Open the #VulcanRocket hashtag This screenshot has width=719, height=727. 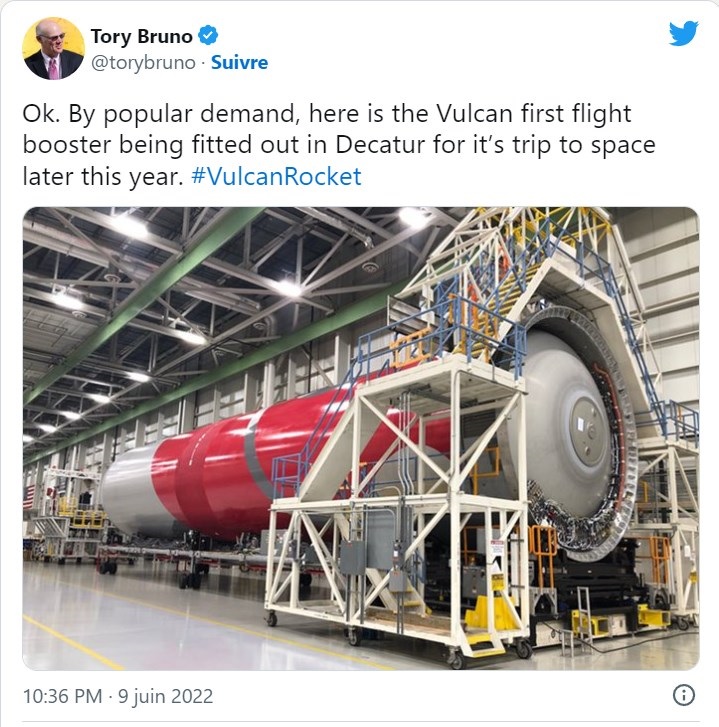[276, 176]
